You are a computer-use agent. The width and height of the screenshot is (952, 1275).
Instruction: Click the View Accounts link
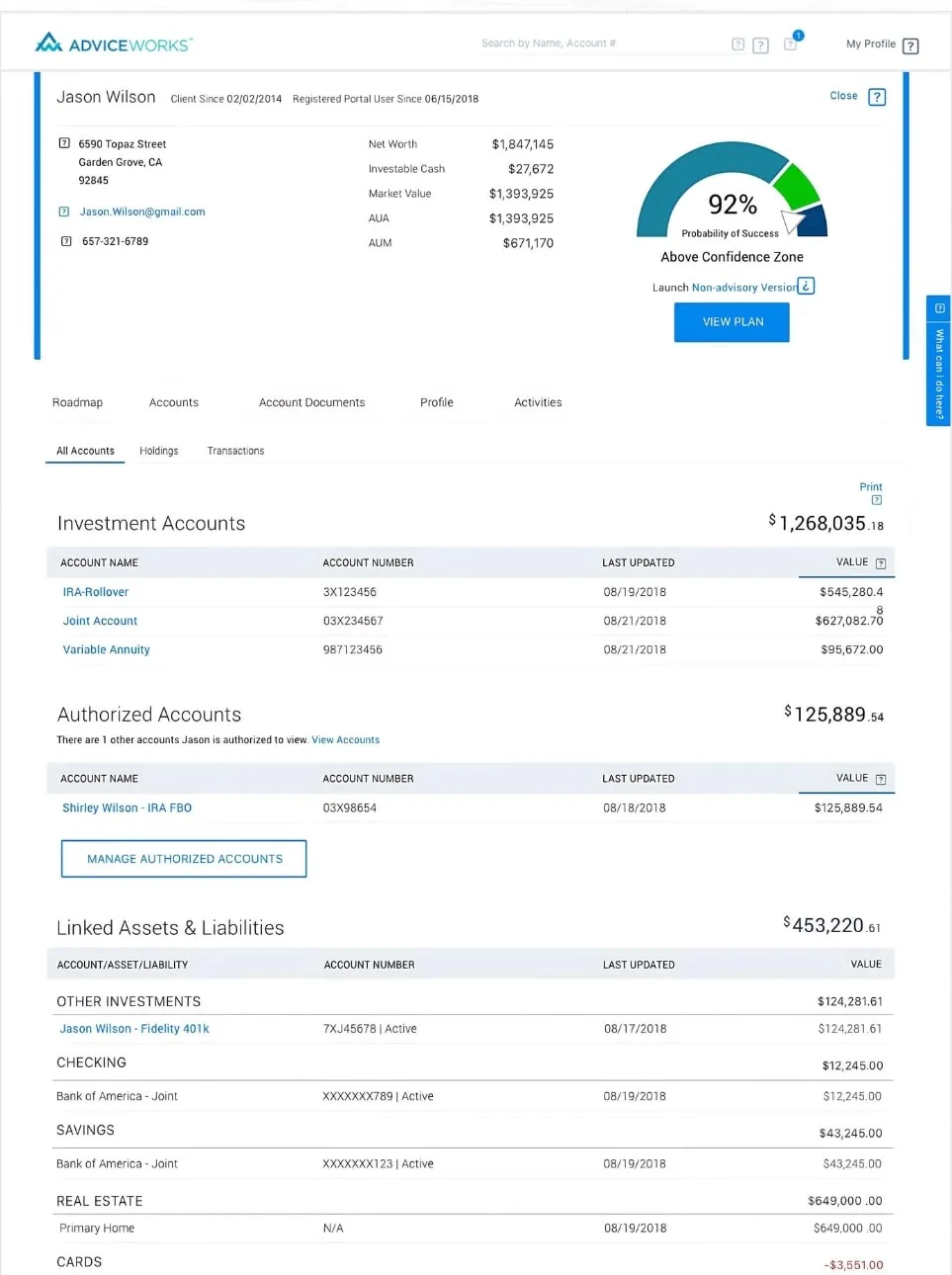coord(345,739)
